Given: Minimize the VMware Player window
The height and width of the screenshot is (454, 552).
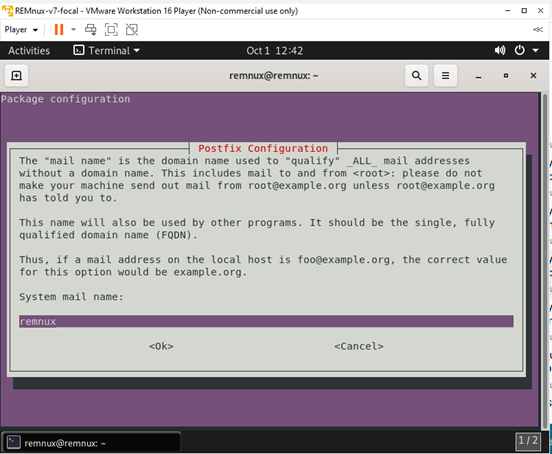Looking at the screenshot, I should click(507, 11).
